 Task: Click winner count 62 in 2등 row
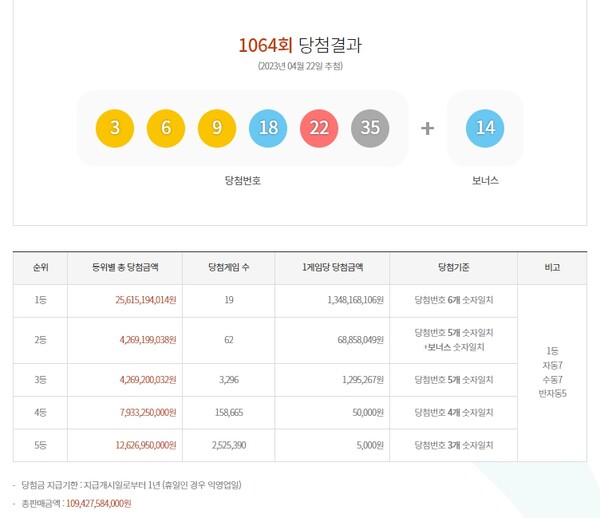pos(229,340)
